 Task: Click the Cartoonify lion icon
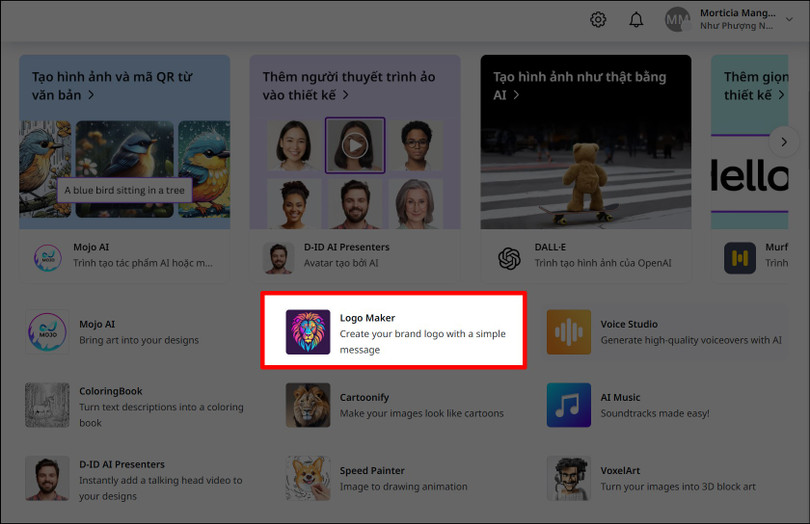pos(308,405)
